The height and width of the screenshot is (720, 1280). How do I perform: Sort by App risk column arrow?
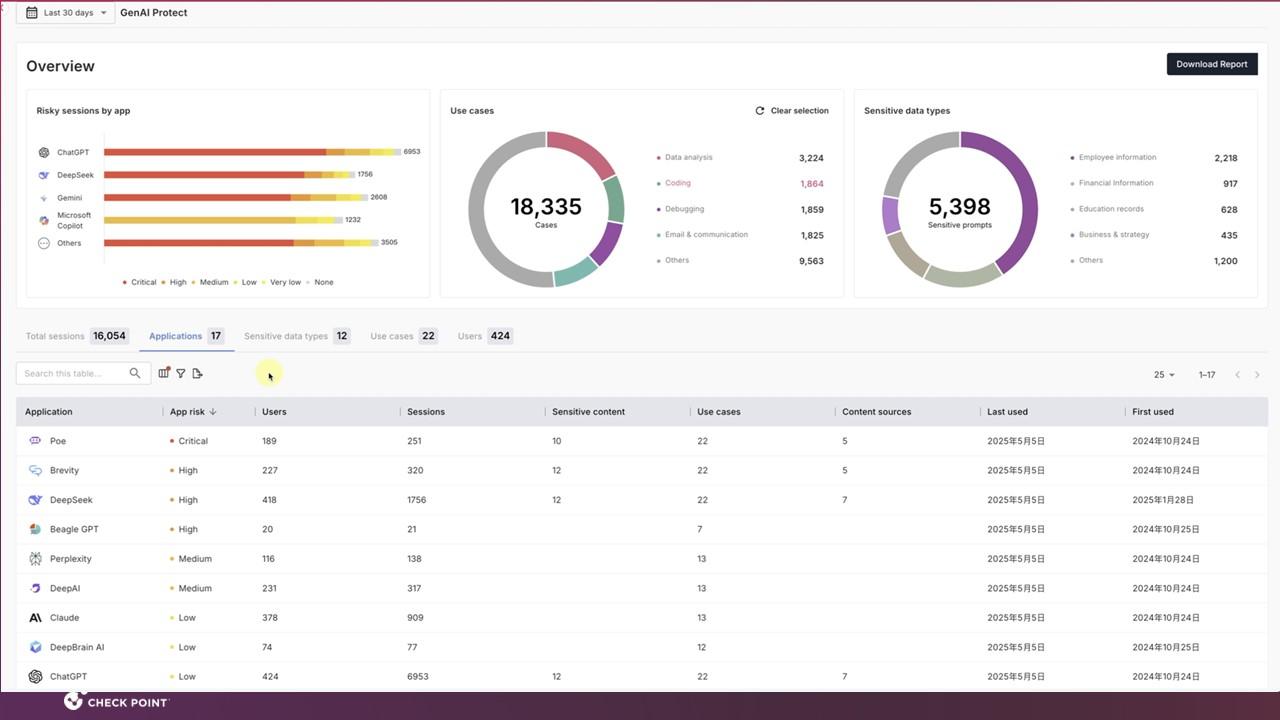click(213, 412)
